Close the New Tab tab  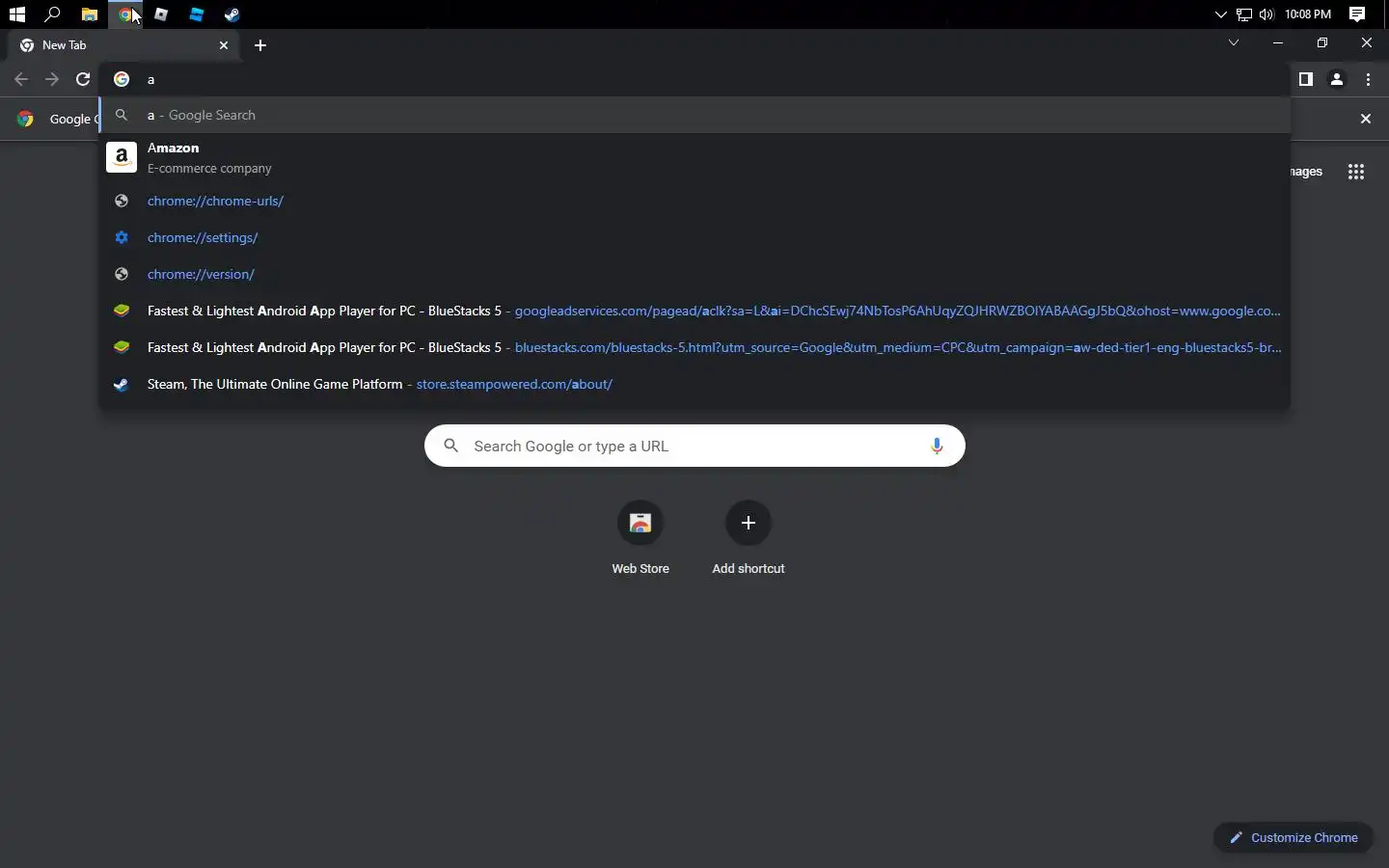click(224, 45)
